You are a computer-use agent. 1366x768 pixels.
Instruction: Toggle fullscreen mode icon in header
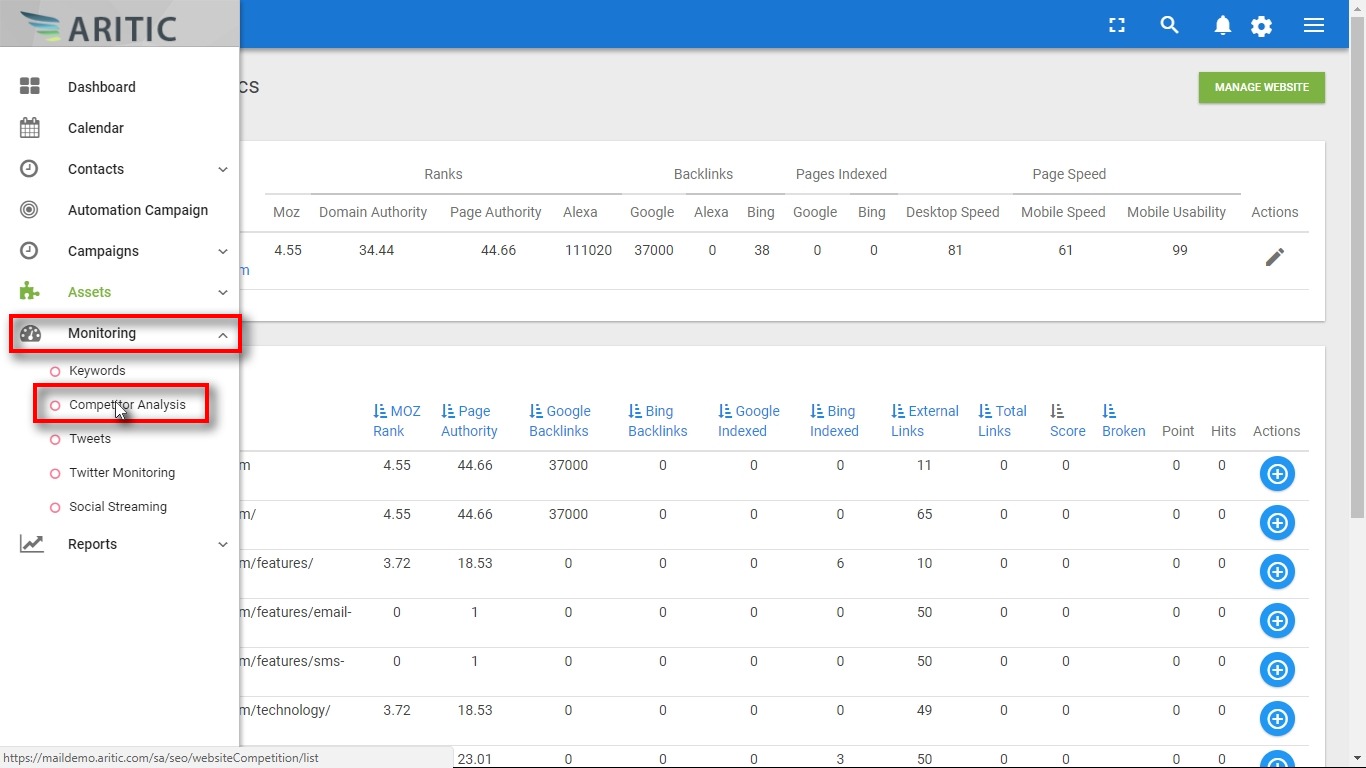[x=1117, y=26]
